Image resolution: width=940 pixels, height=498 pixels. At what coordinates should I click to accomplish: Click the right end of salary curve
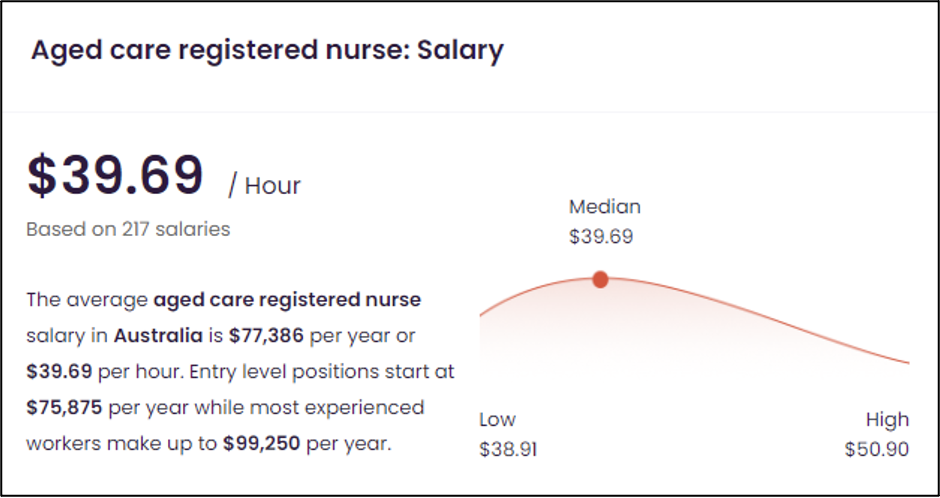point(908,362)
